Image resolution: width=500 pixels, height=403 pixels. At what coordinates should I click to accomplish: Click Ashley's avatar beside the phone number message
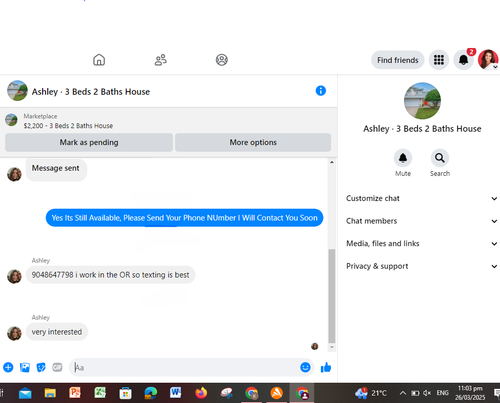click(x=14, y=276)
